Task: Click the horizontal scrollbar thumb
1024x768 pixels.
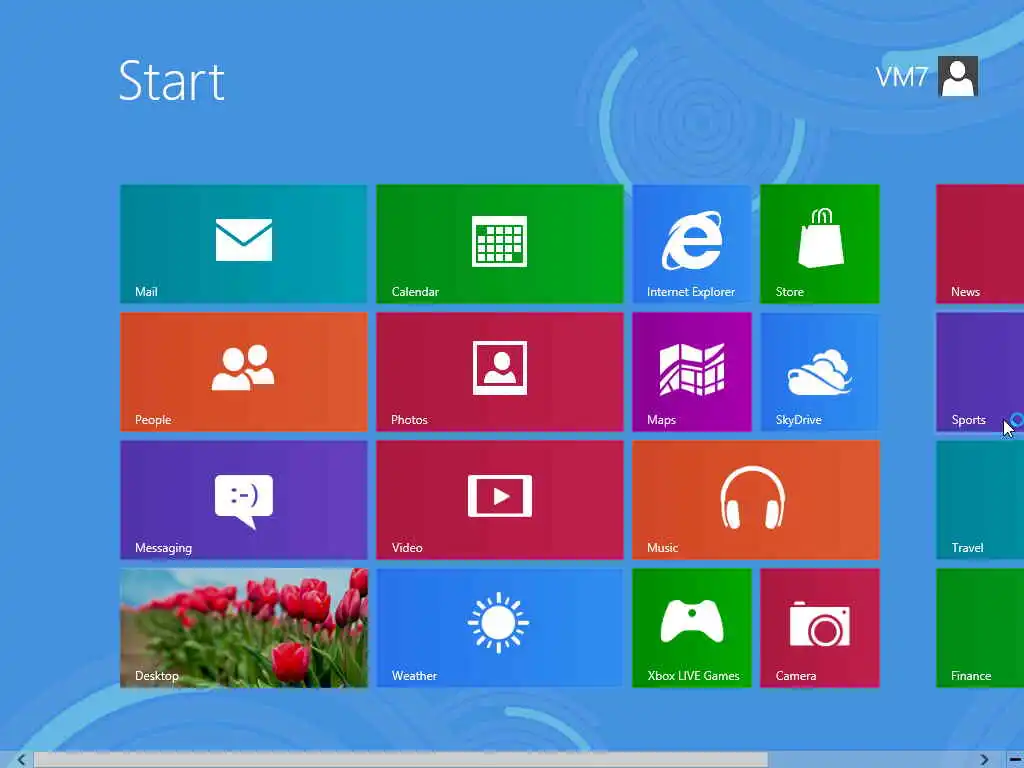Action: tap(400, 760)
